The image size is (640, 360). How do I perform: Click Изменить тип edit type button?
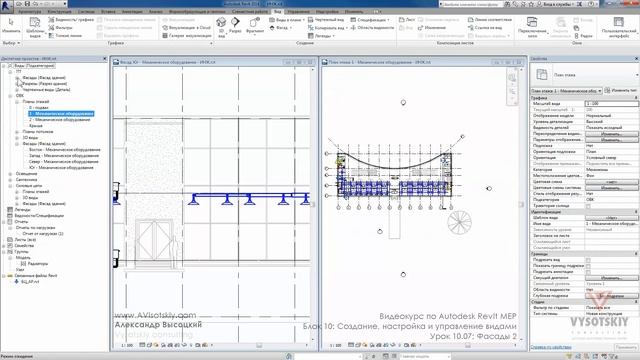click(621, 91)
